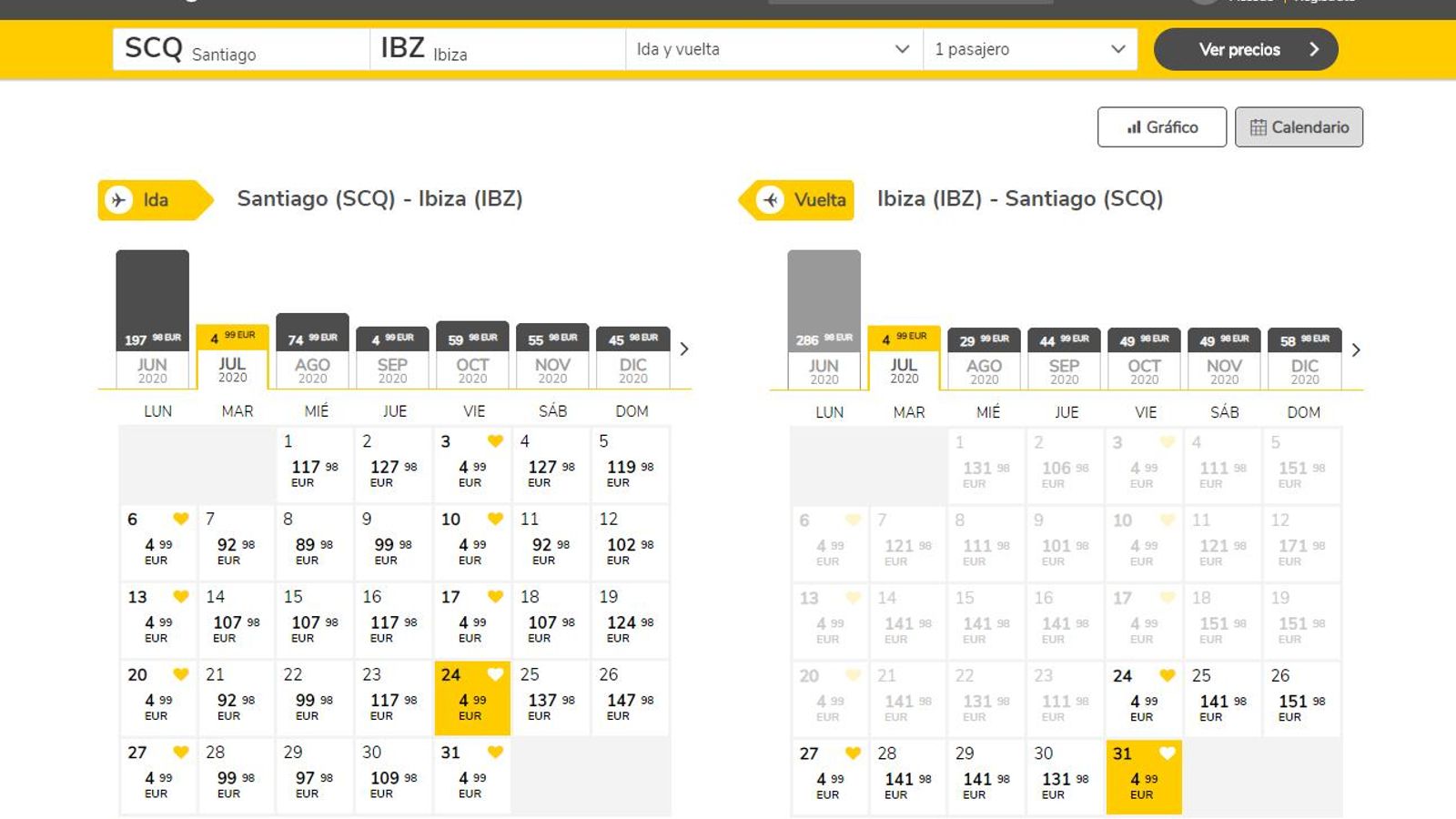Click the heart icon on outbound July 6
This screenshot has width=1456, height=819.
click(x=181, y=519)
